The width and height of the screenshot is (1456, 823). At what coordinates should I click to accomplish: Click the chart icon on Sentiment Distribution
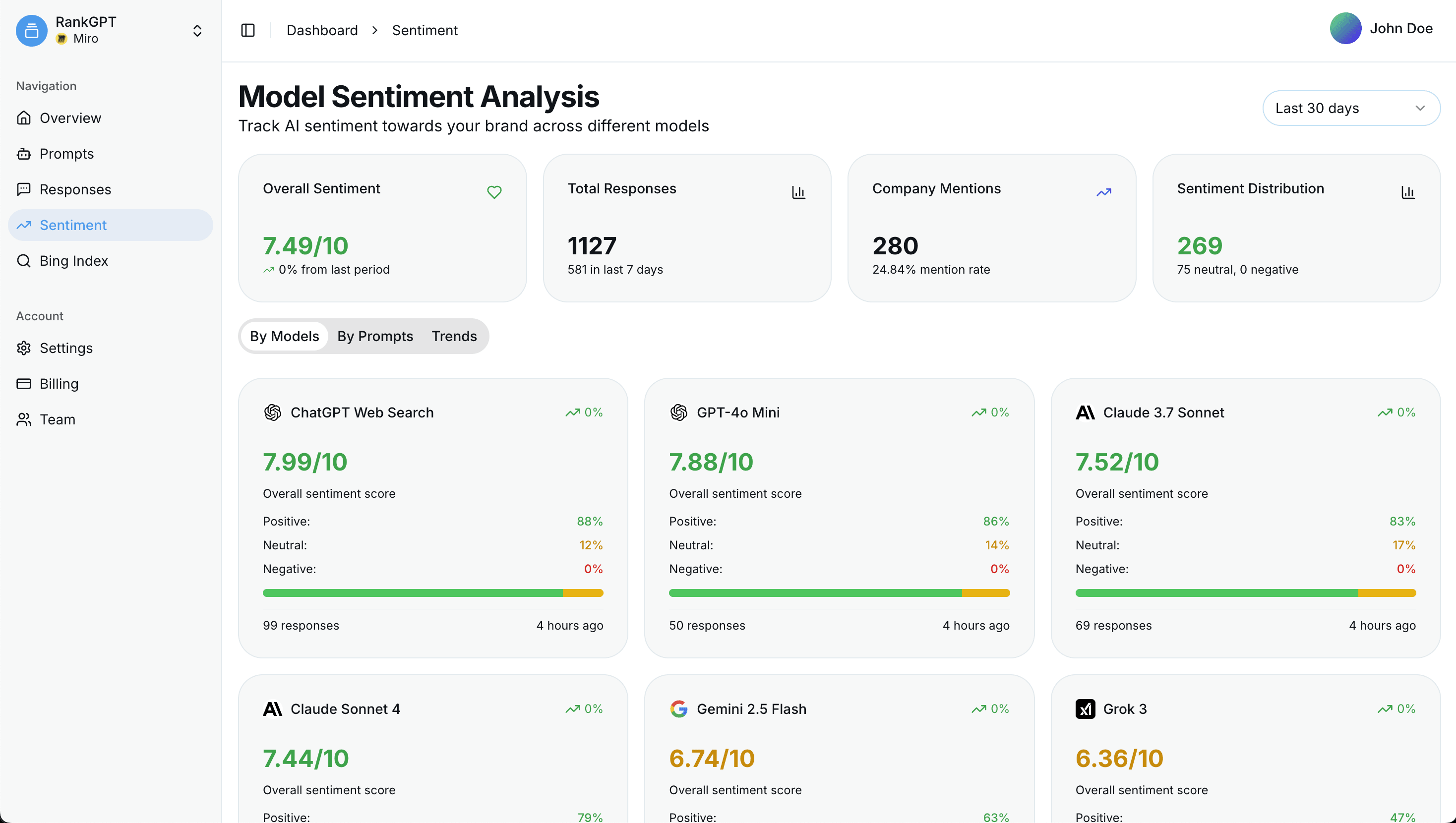coord(1408,192)
